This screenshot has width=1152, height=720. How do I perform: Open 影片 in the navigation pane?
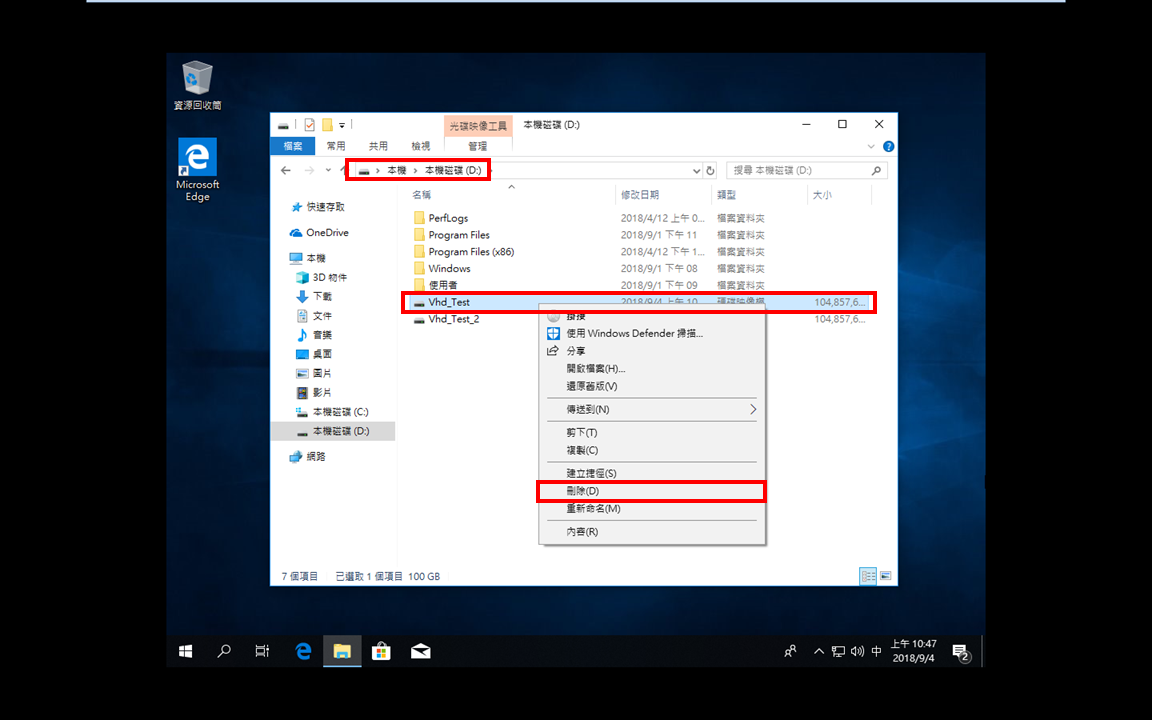pos(322,392)
